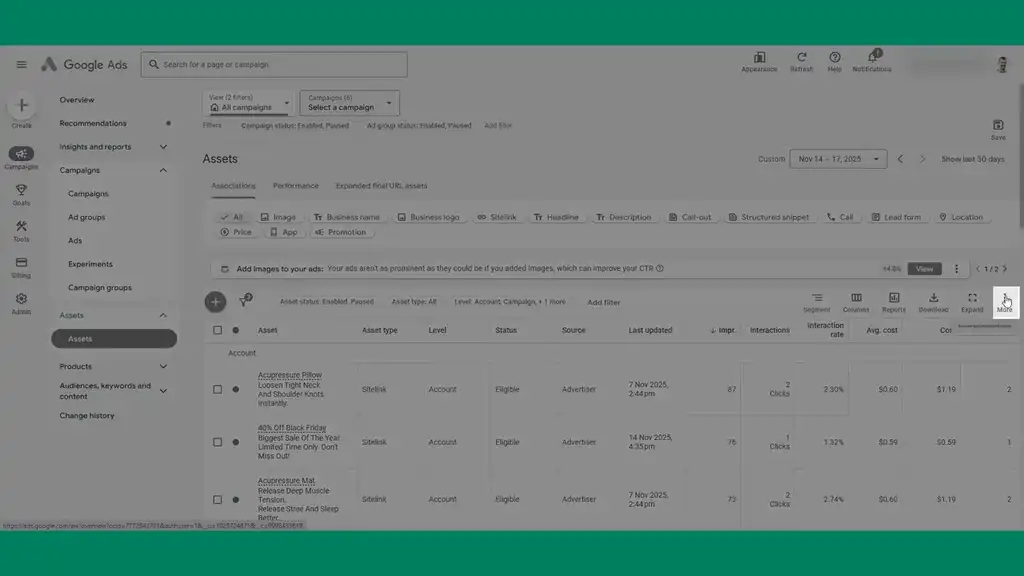The height and width of the screenshot is (576, 1024).
Task: Click the search bar for pages or campaigns
Action: pyautogui.click(x=275, y=64)
